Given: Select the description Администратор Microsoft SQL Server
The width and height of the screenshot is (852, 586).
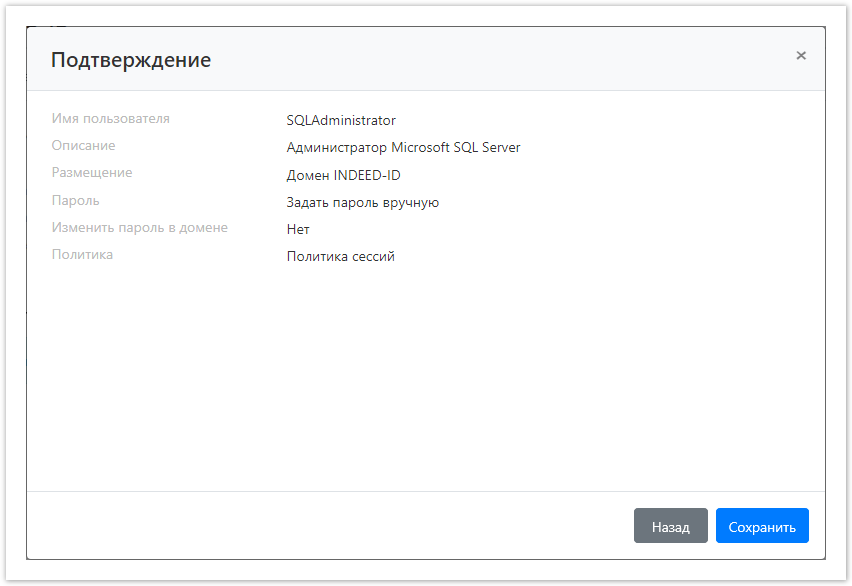Looking at the screenshot, I should [x=403, y=146].
